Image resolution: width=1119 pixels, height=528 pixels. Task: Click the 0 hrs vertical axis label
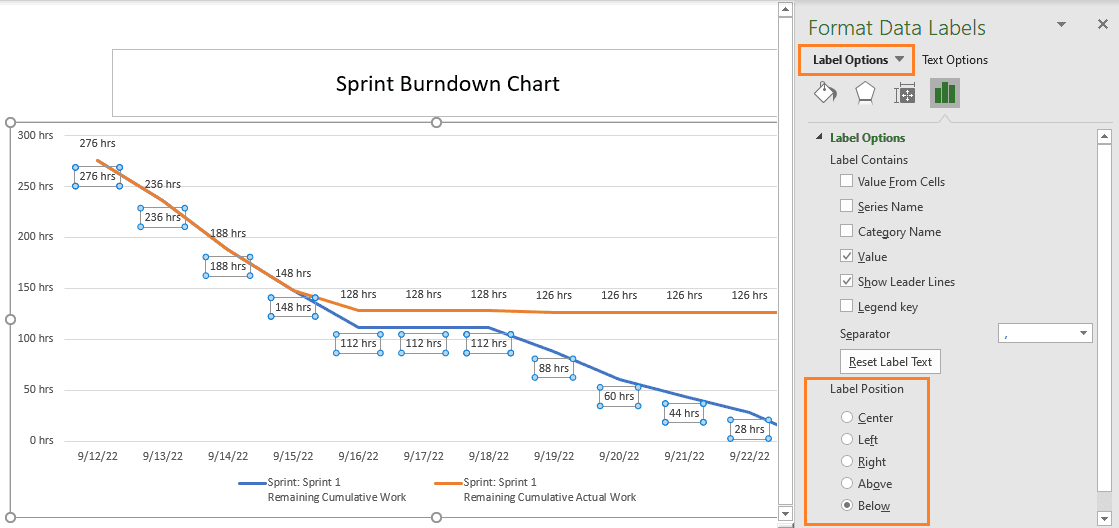(x=41, y=441)
